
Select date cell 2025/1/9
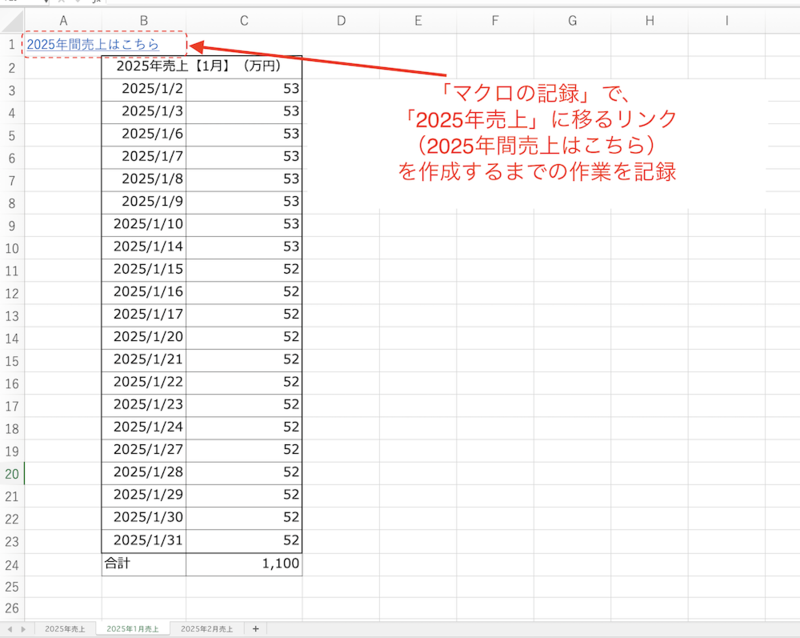pos(144,202)
